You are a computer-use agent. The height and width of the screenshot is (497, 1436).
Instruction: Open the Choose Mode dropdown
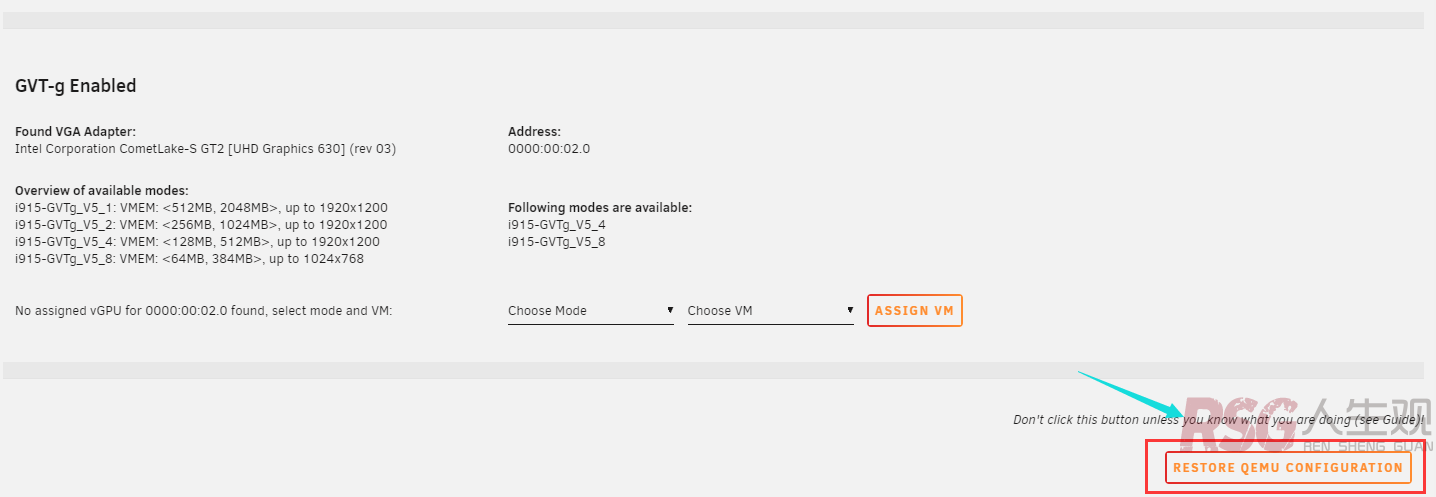tap(590, 311)
